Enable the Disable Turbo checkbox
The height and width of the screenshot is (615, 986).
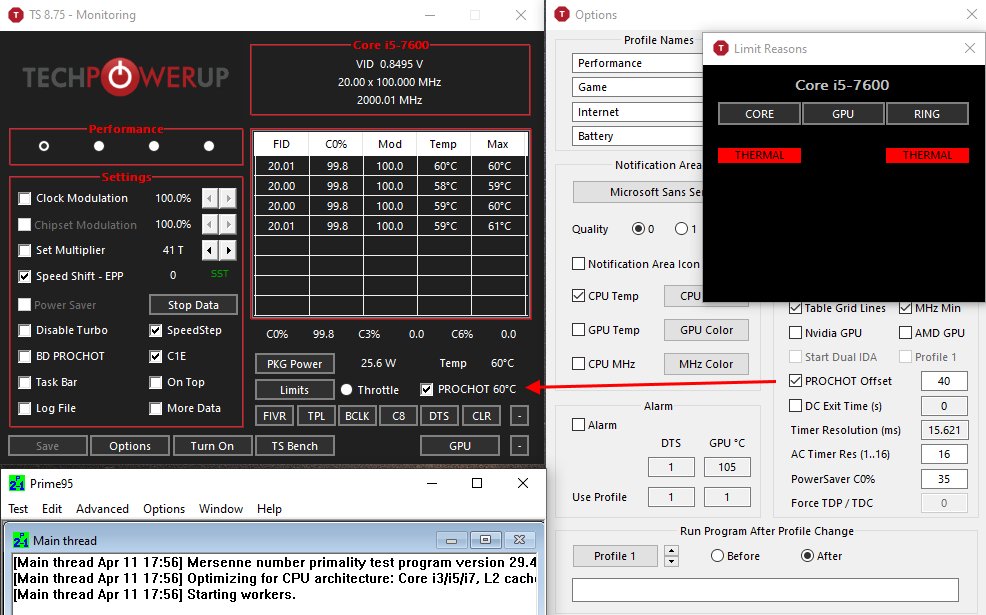(x=26, y=330)
